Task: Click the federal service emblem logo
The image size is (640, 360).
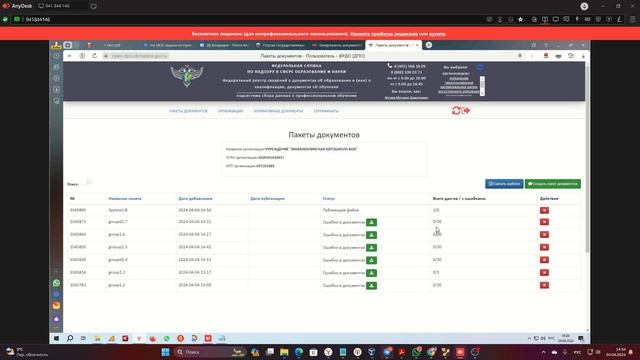Action: point(187,76)
